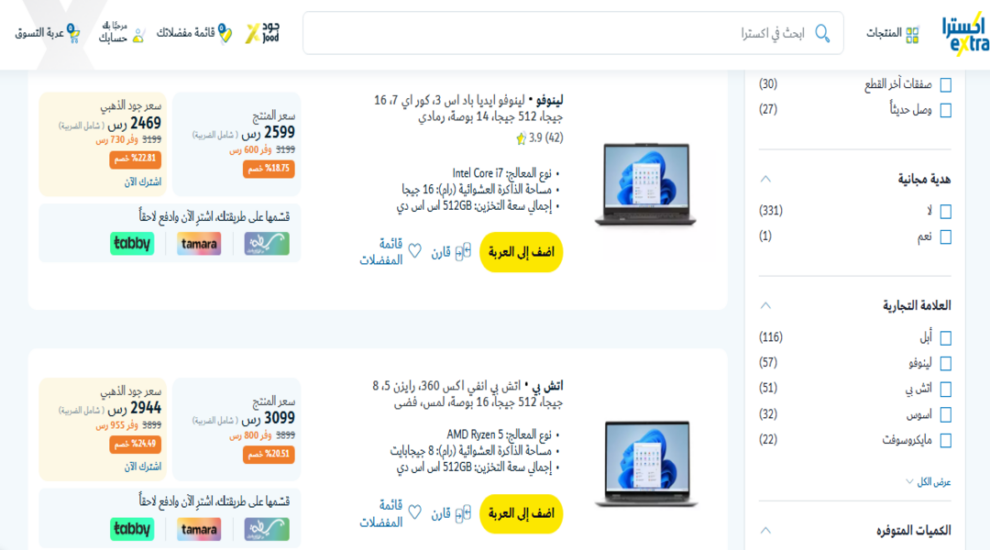
Task: Click the shopping cart icon in header
Action: (73, 33)
